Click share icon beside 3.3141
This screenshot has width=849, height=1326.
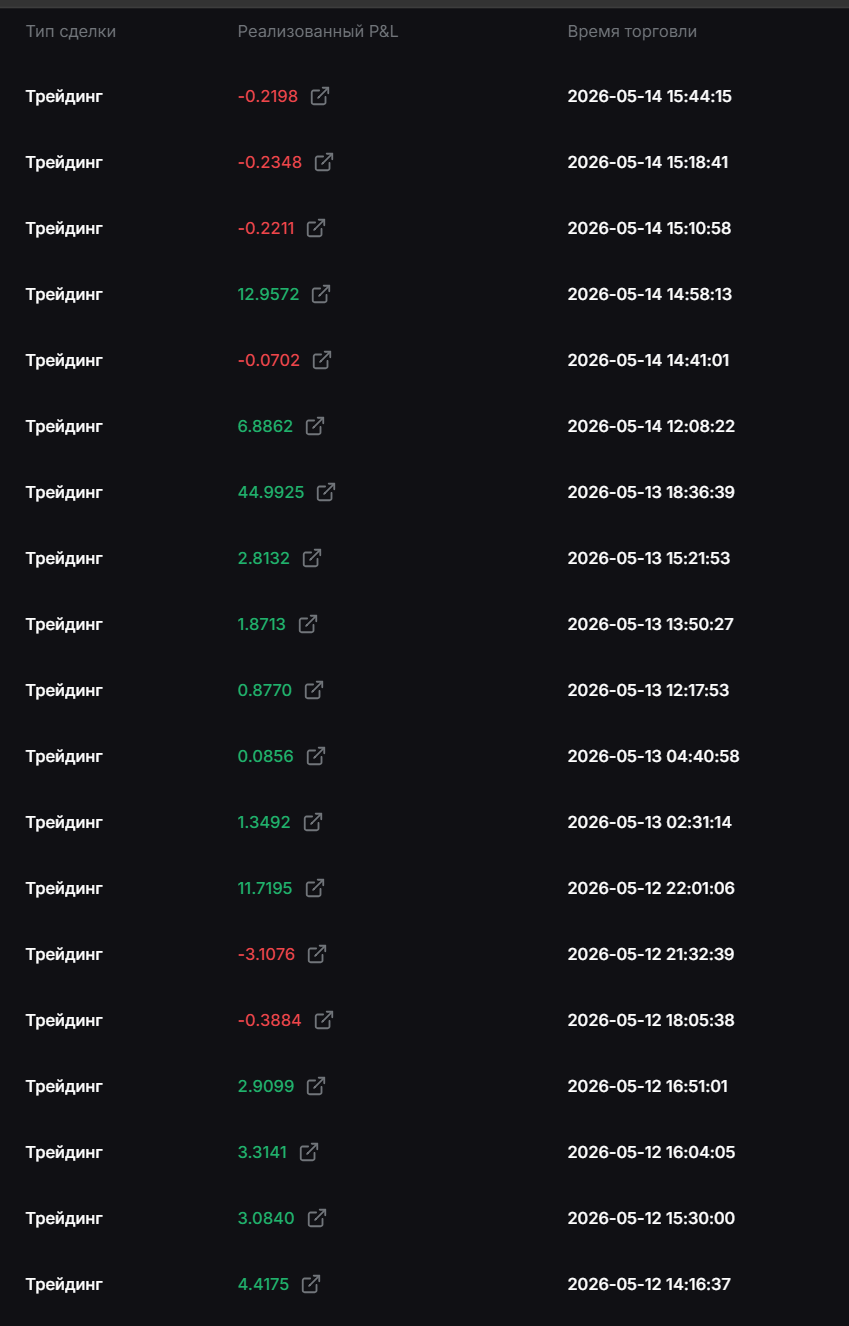click(x=309, y=1152)
